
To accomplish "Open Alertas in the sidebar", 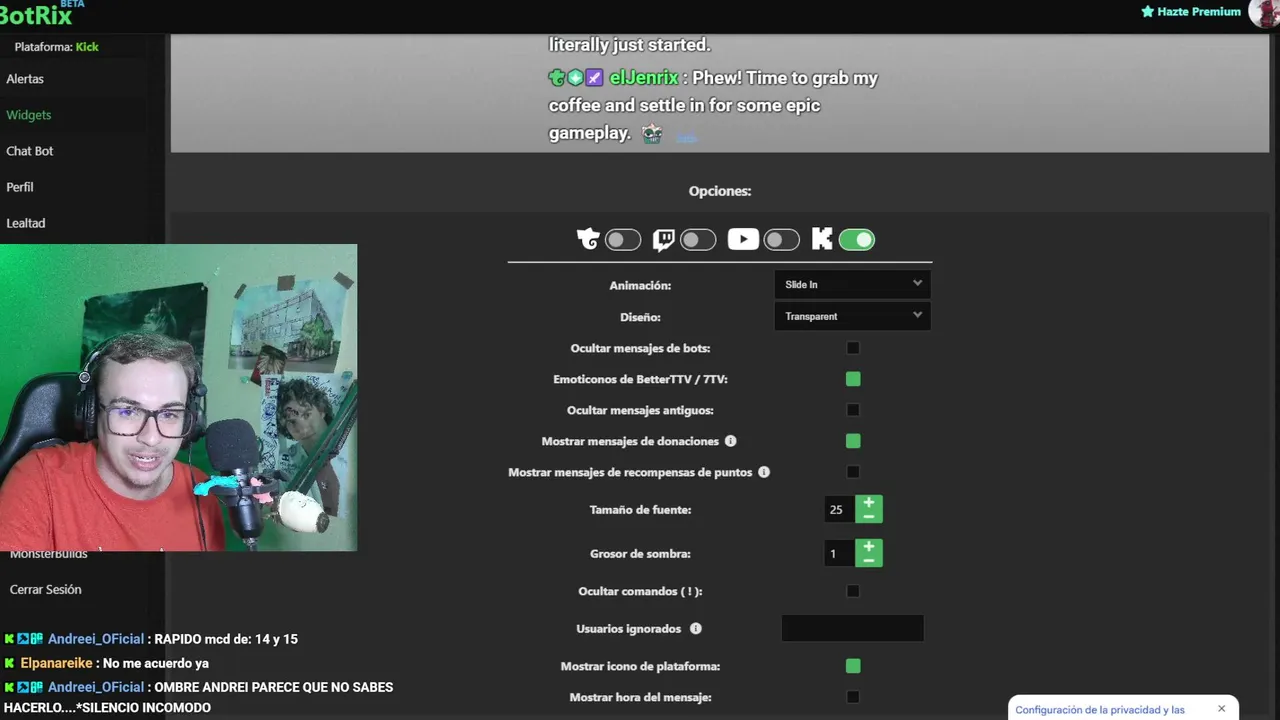I will pyautogui.click(x=25, y=79).
